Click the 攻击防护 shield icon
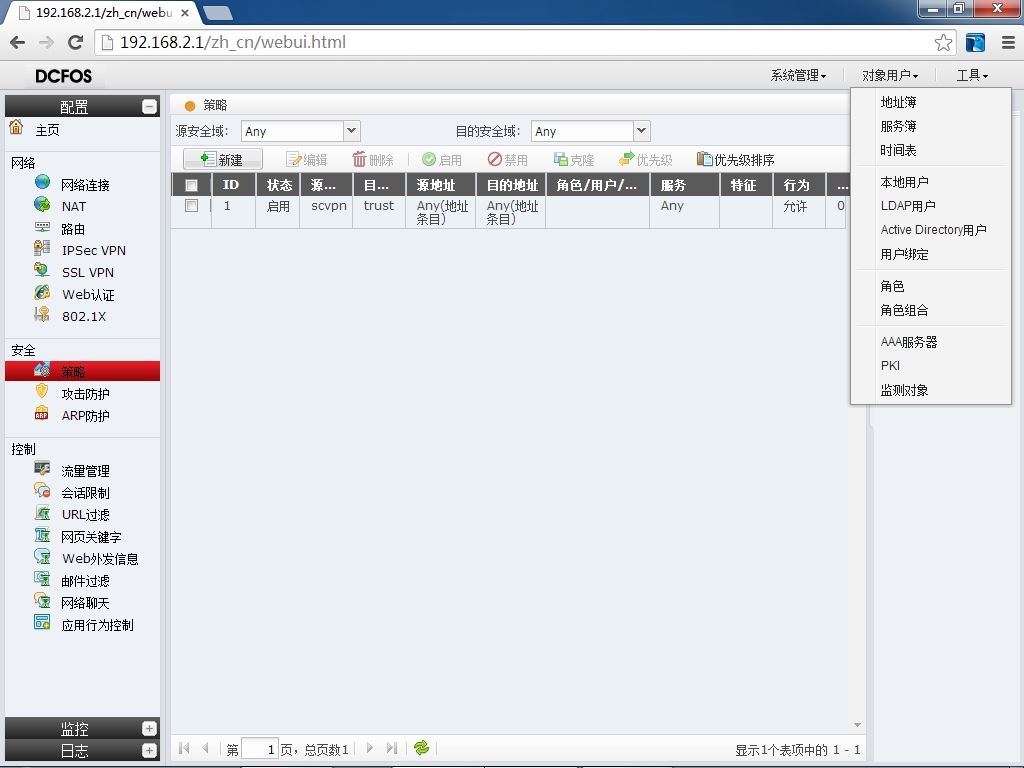Image resolution: width=1024 pixels, height=768 pixels. [x=42, y=391]
